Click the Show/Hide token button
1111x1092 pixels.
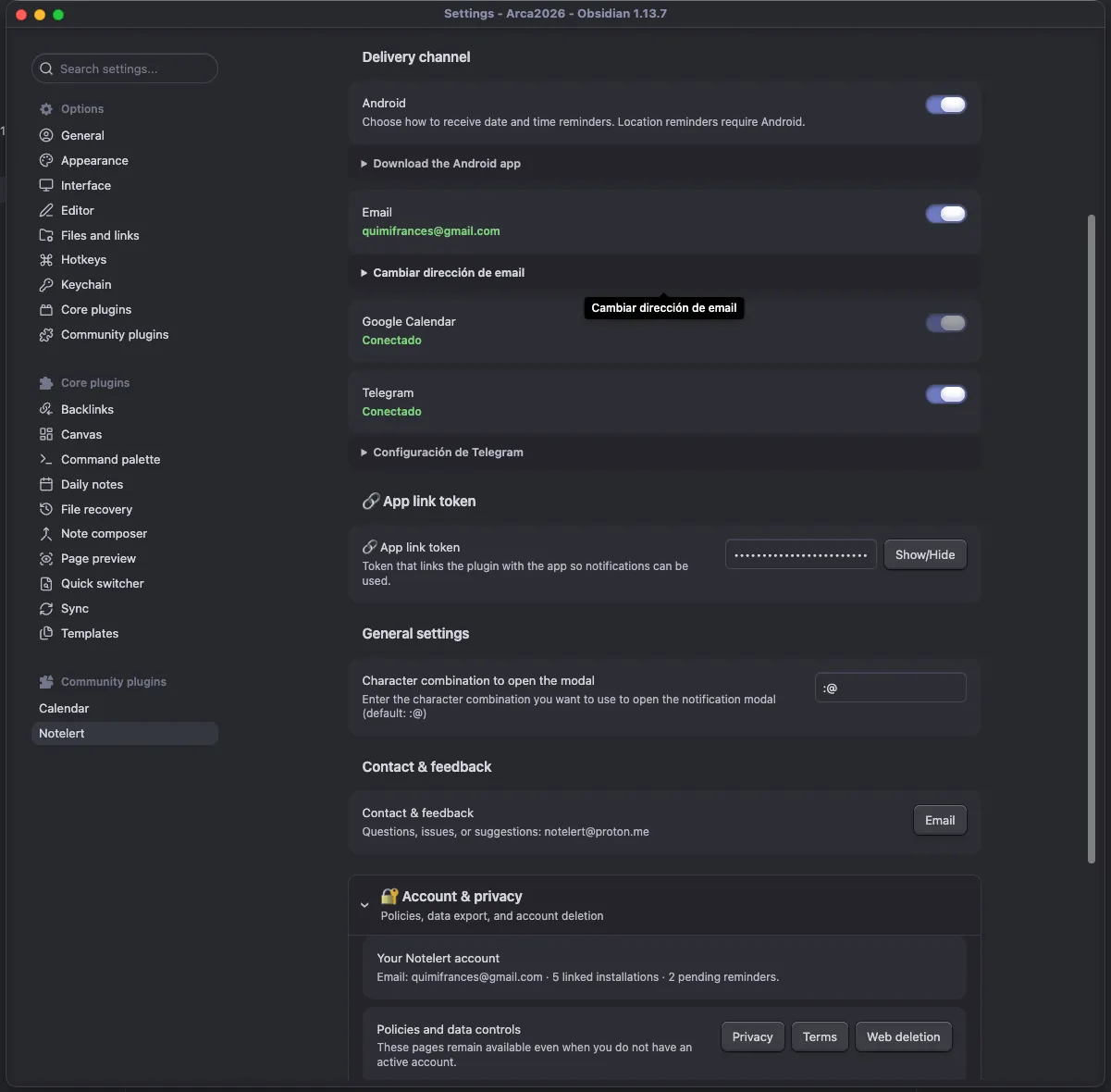coord(925,554)
